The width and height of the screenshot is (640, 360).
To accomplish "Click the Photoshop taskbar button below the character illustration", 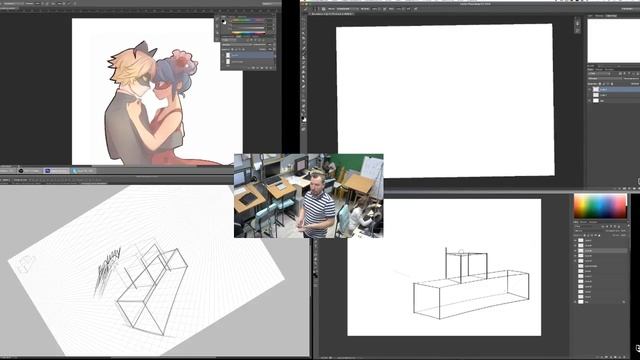I will tap(56, 171).
